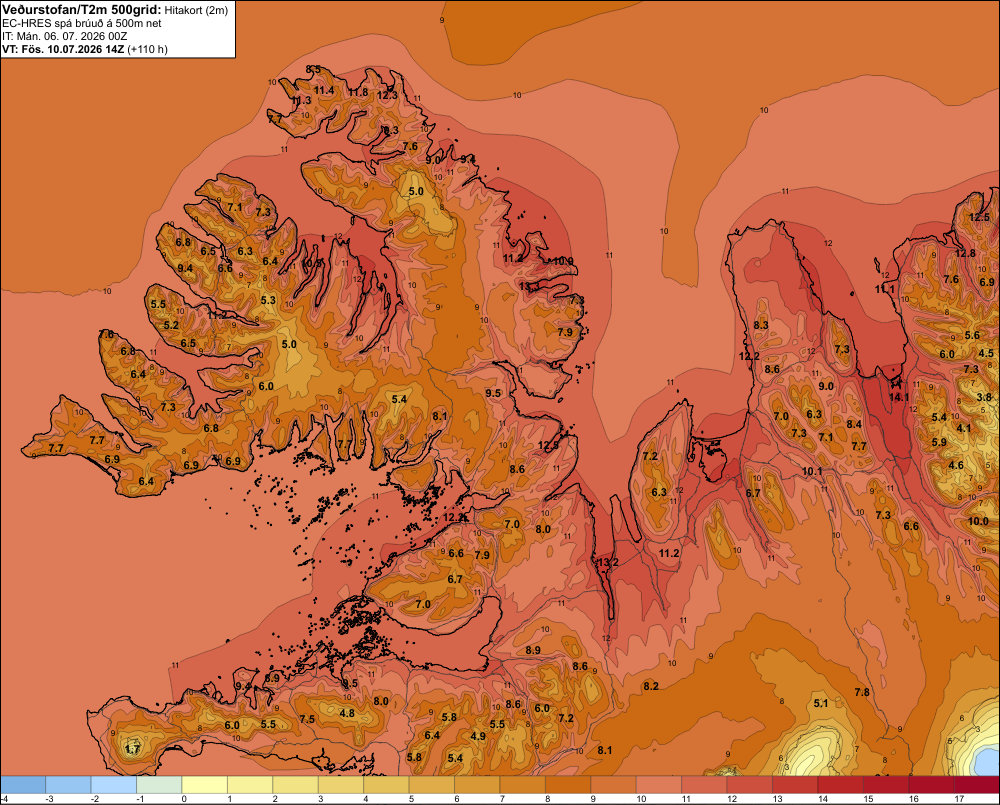Pick the legend swatch between 9 and 10
The height and width of the screenshot is (805, 1000).
(x=613, y=785)
